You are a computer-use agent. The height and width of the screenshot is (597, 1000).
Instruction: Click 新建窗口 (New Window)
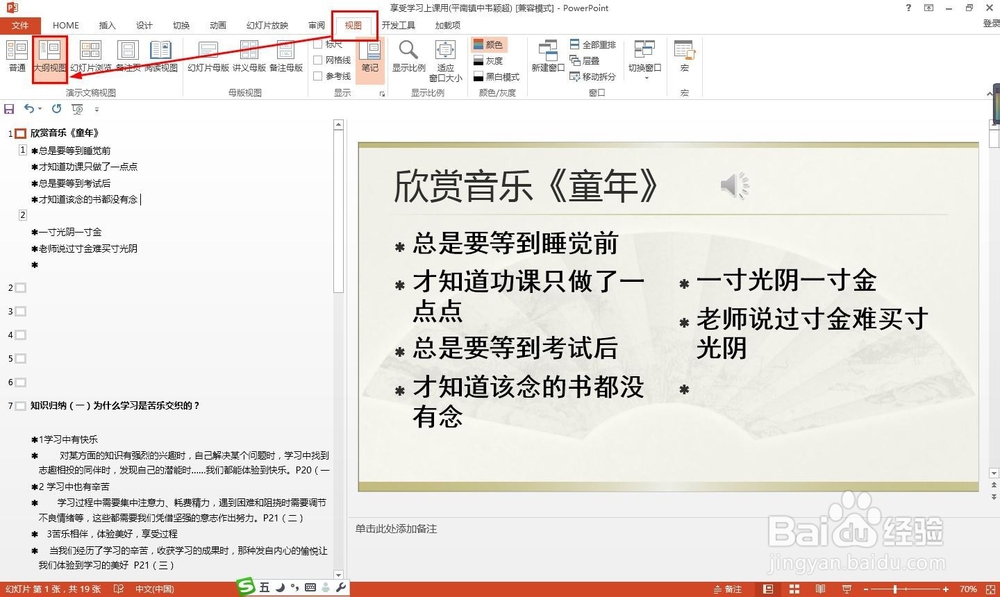[548, 56]
